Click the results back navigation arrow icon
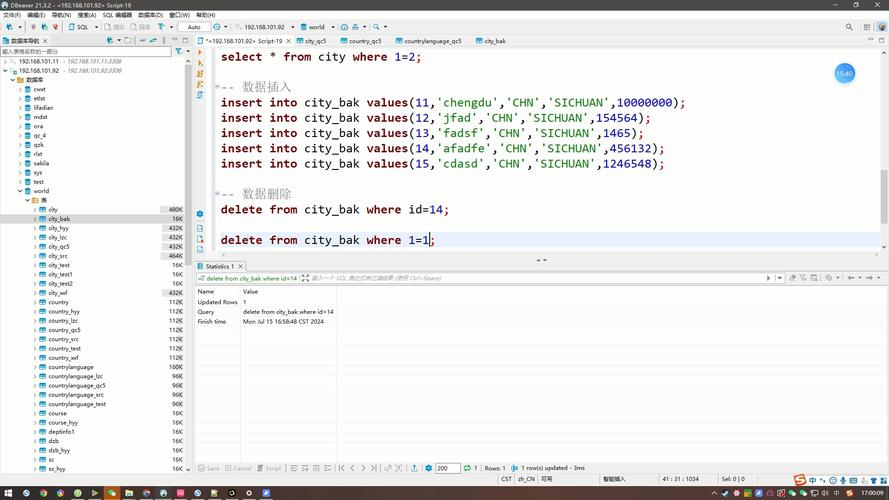889x500 pixels. (x=851, y=278)
